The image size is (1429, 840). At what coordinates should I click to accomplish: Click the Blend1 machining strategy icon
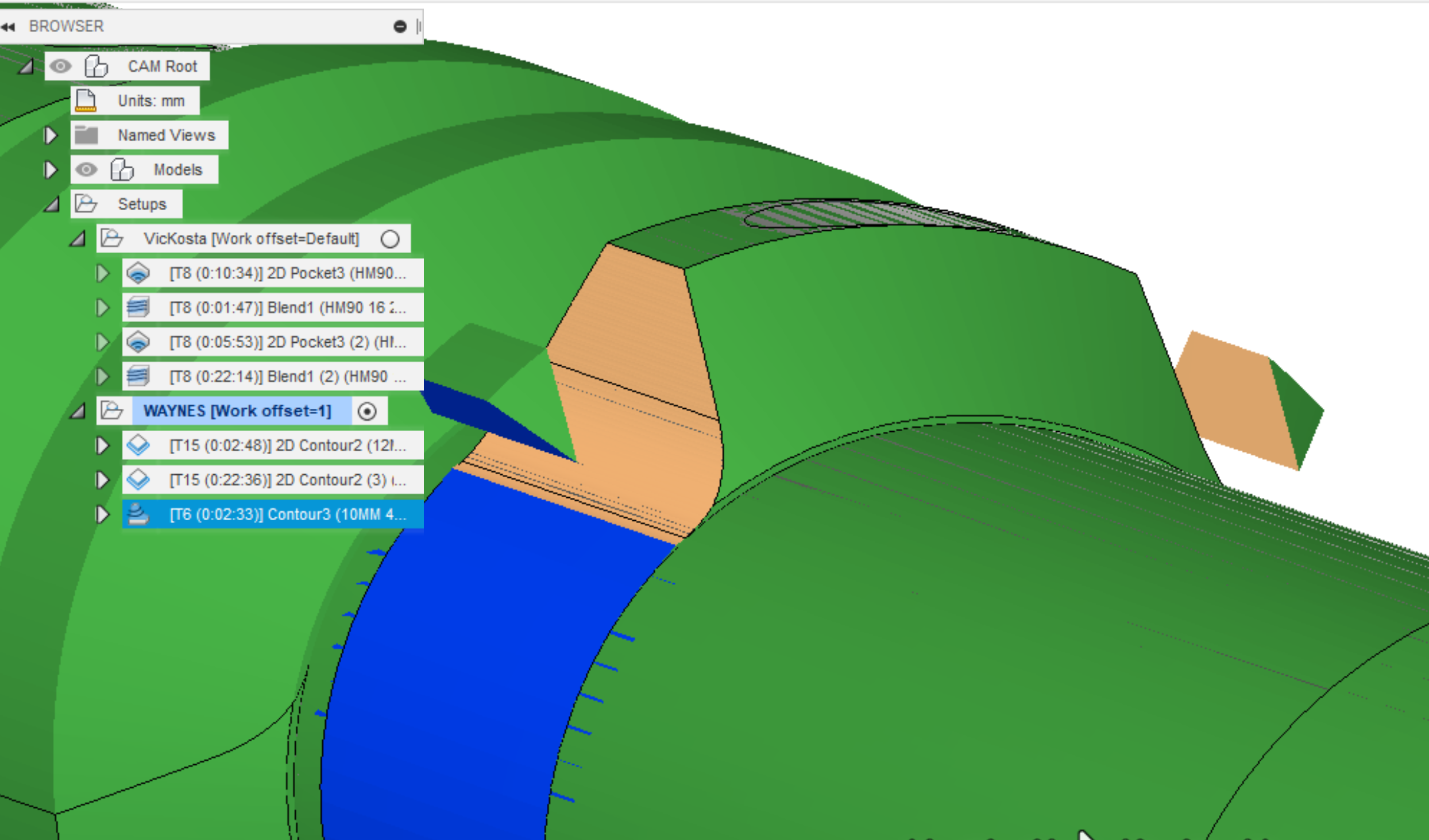coord(140,307)
